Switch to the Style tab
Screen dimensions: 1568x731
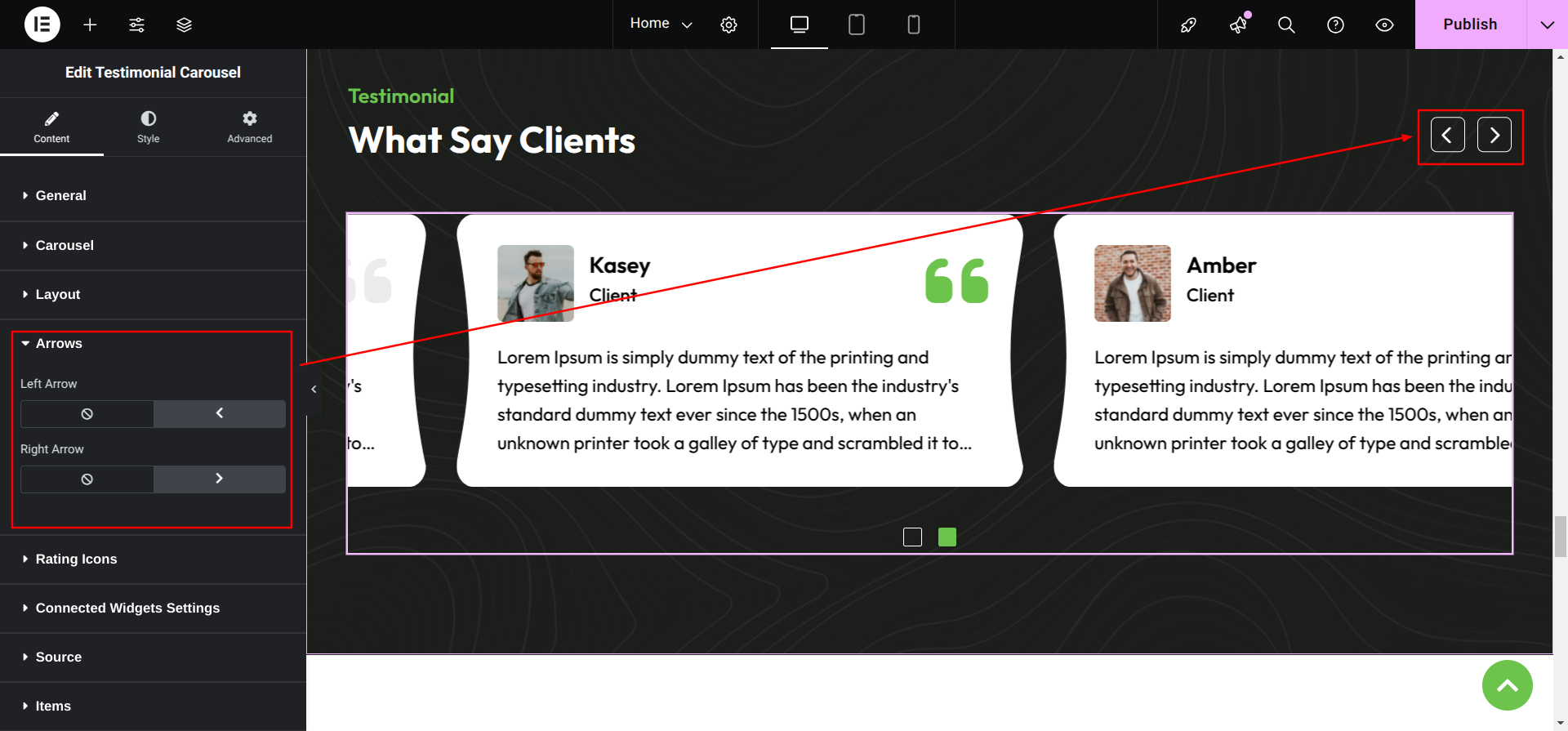[149, 127]
